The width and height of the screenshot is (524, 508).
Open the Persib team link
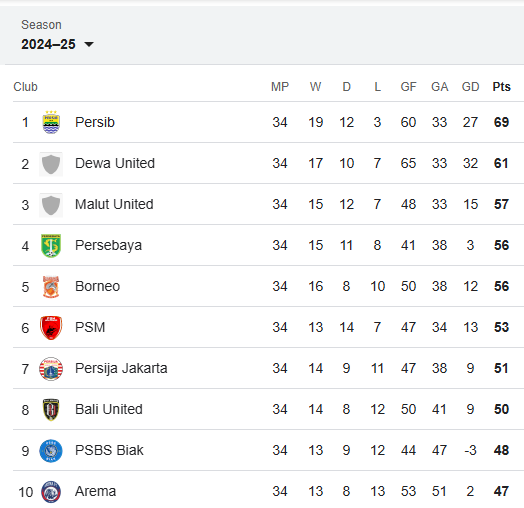pyautogui.click(x=95, y=122)
